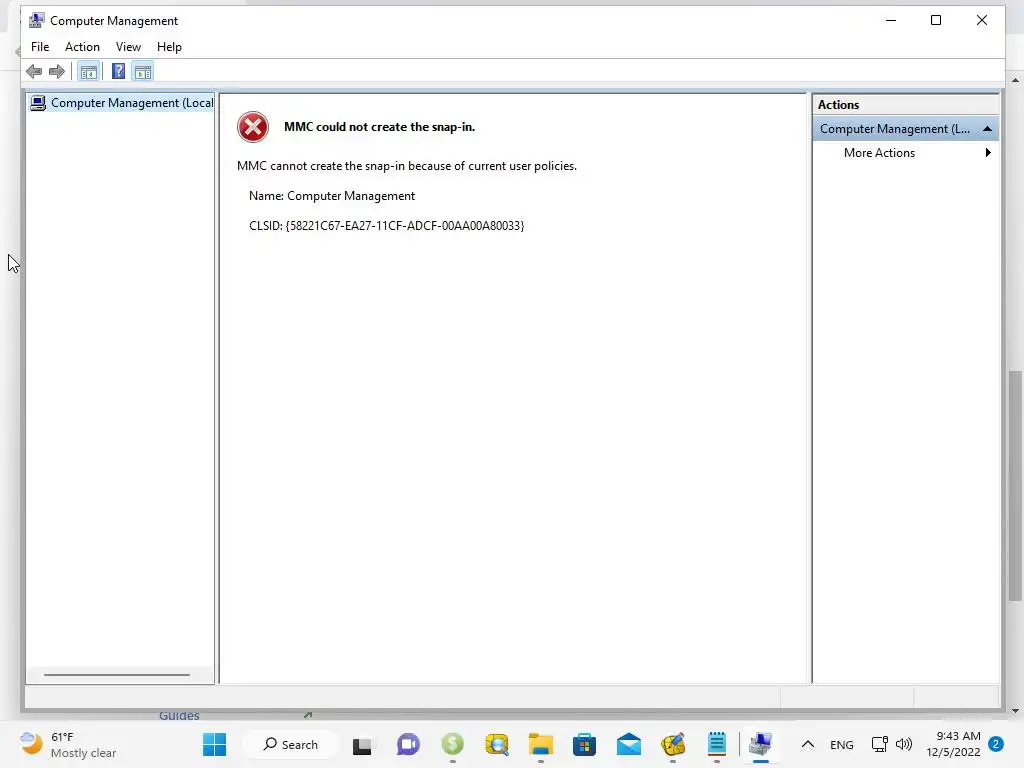Open the File menu

40,47
